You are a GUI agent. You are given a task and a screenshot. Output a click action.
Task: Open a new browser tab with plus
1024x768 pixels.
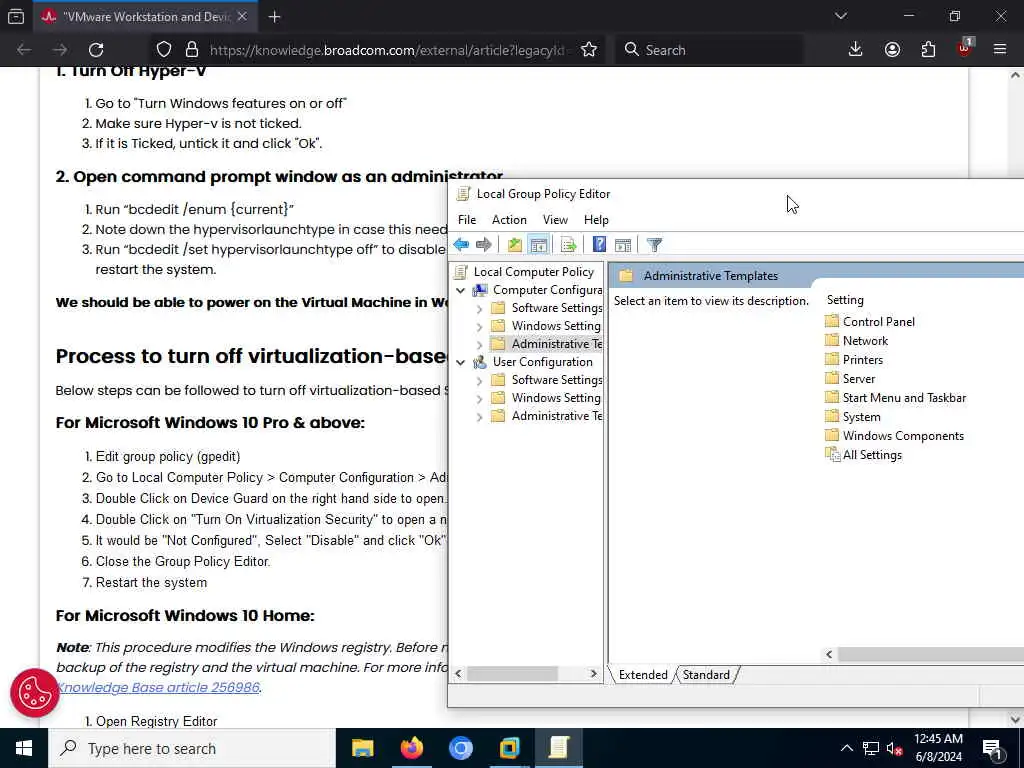click(x=274, y=17)
